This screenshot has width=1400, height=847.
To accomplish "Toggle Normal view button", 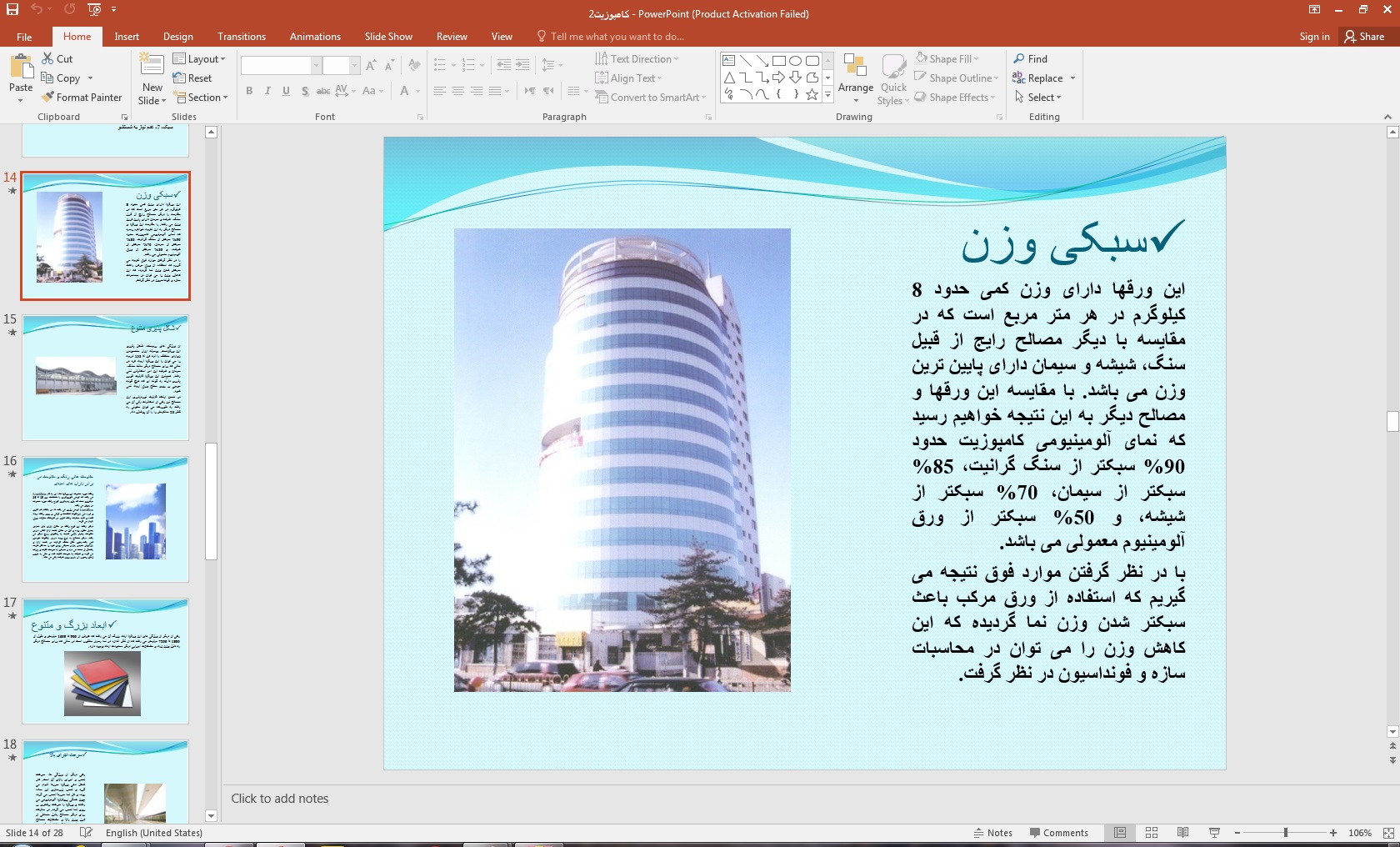I will 1120,833.
